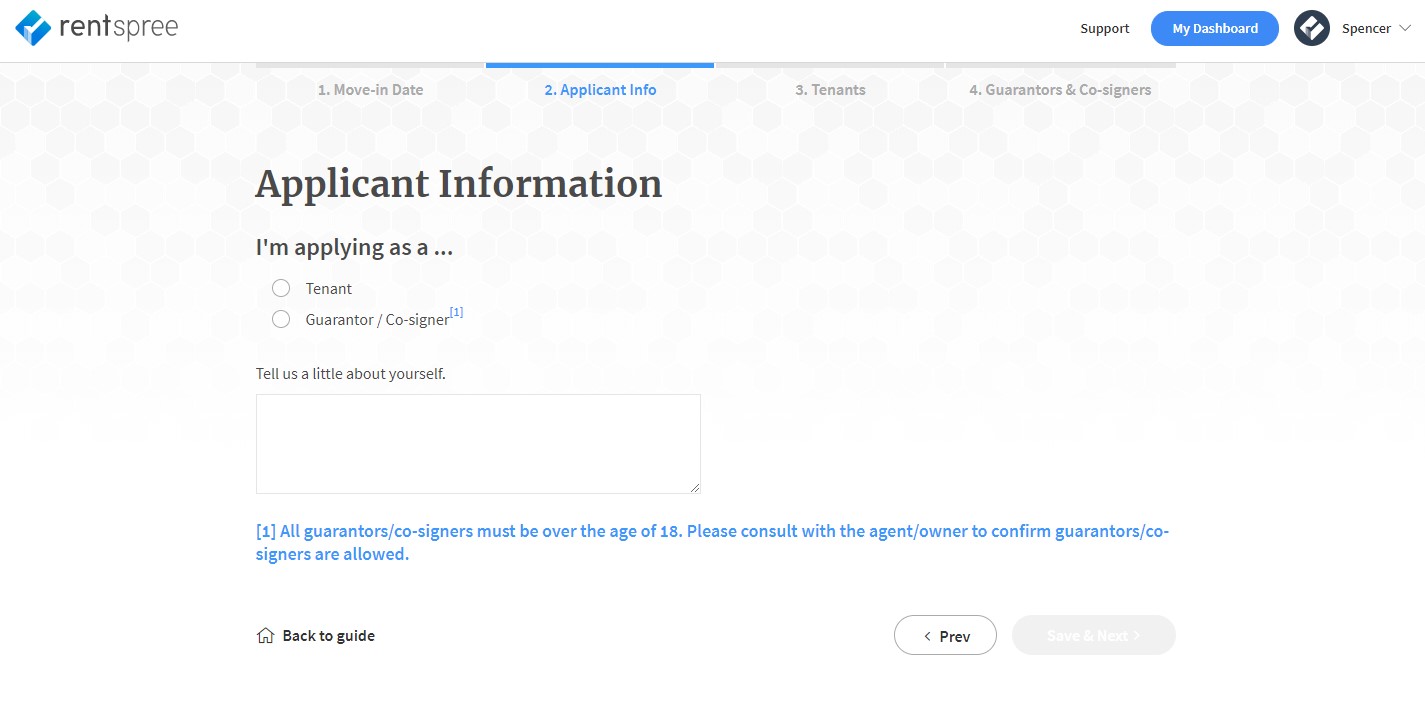Expand the Spencer account dropdown chevron
Screen dimensions: 1425x725
(1404, 29)
